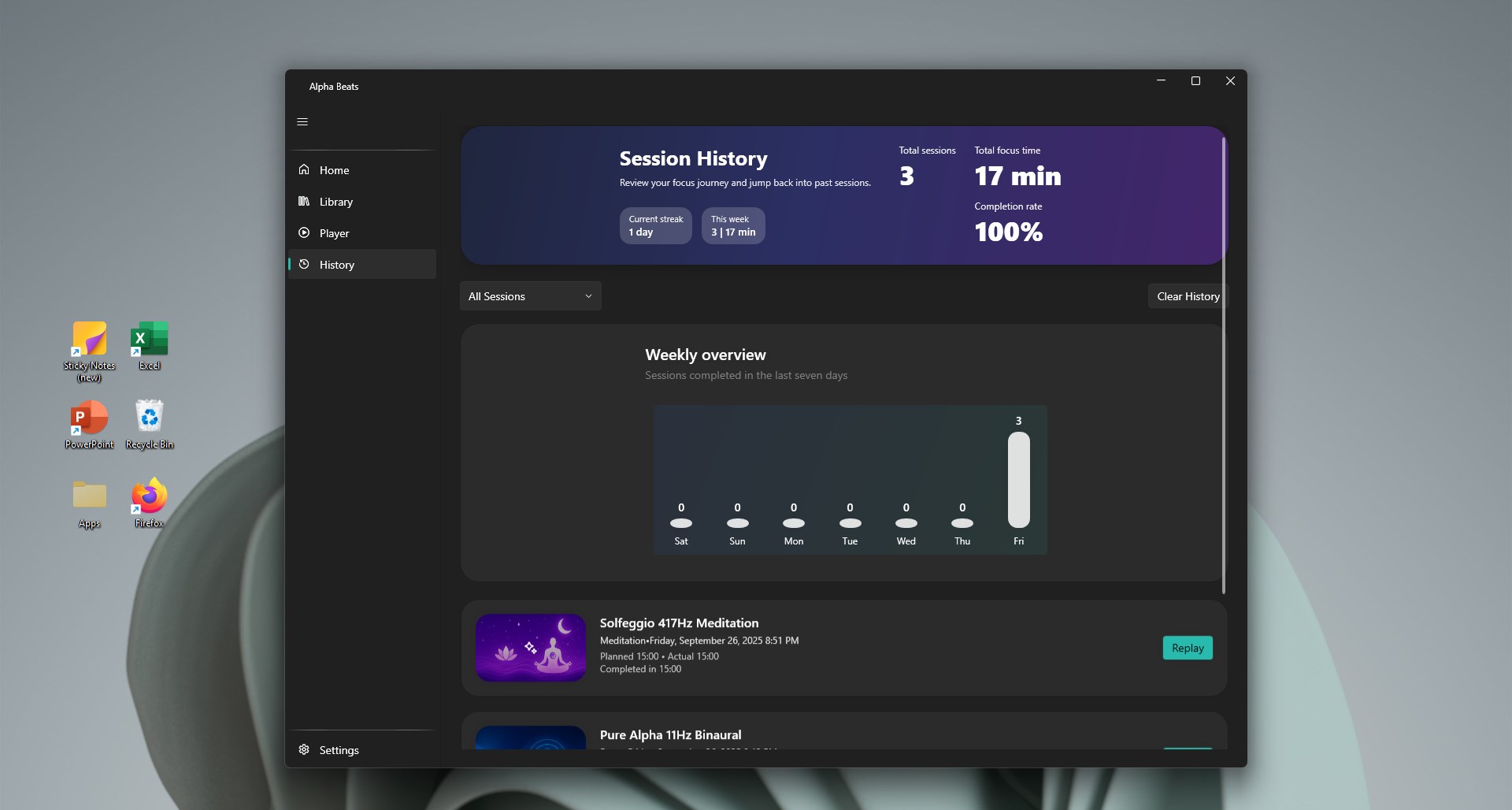Click the Planned 15:00 • Actual 15:00 text

(x=659, y=656)
